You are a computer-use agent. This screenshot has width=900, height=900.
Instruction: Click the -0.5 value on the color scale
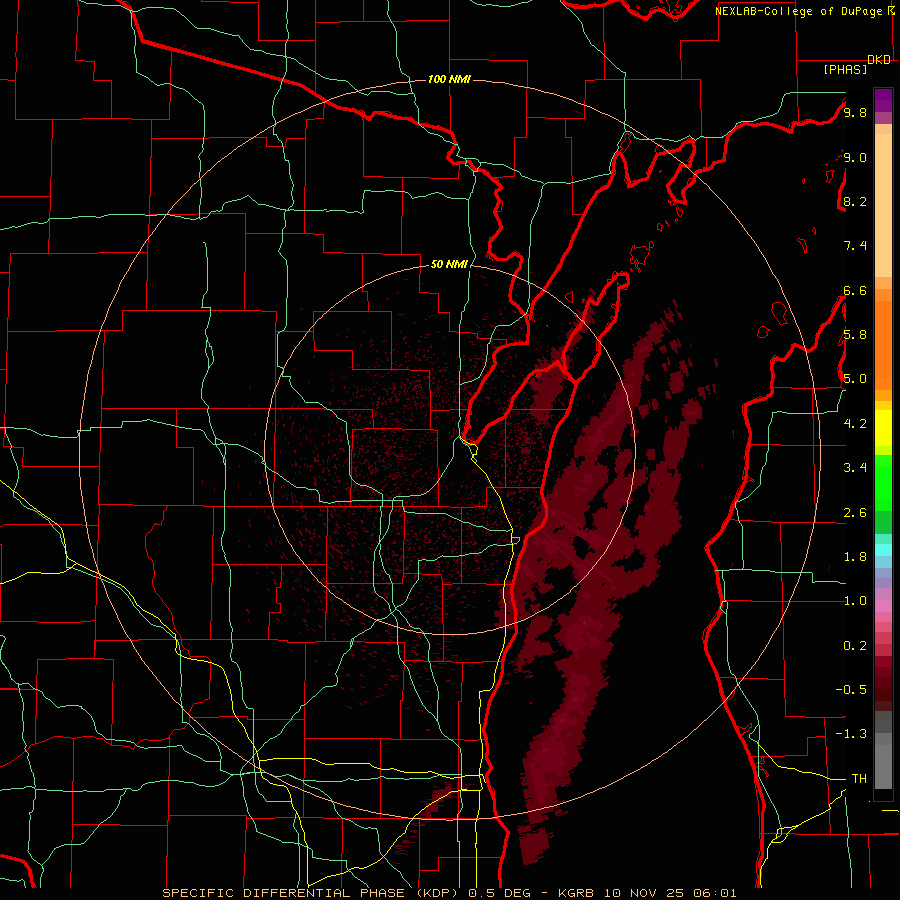pyautogui.click(x=851, y=690)
